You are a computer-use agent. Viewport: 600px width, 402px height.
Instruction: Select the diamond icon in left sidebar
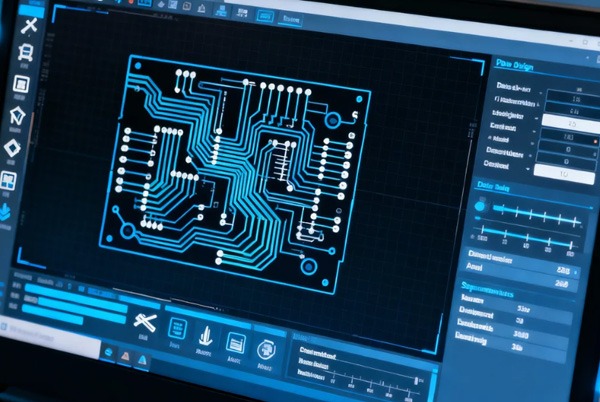pyautogui.click(x=14, y=148)
